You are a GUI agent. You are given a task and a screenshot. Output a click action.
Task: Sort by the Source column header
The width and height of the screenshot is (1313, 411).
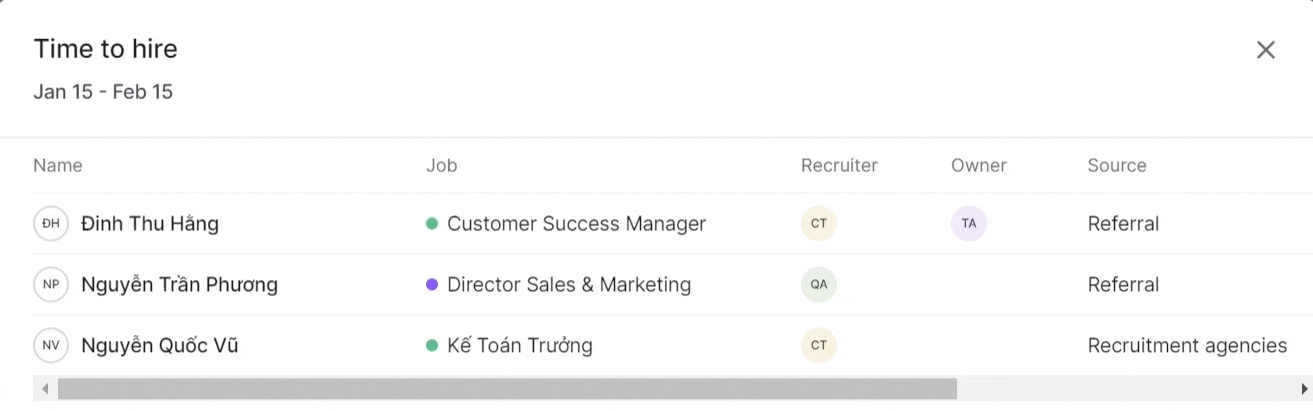point(1117,166)
